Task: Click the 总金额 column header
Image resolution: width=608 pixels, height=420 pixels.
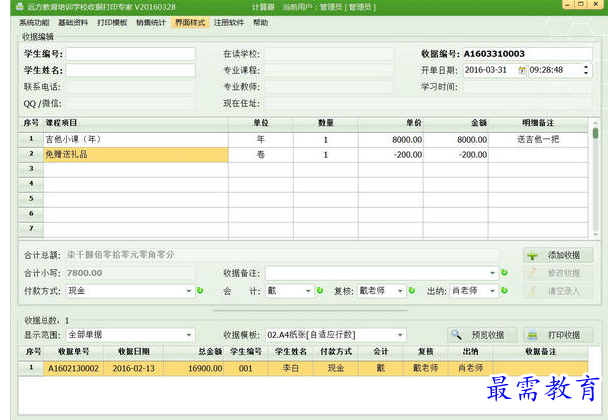Action: [x=193, y=352]
